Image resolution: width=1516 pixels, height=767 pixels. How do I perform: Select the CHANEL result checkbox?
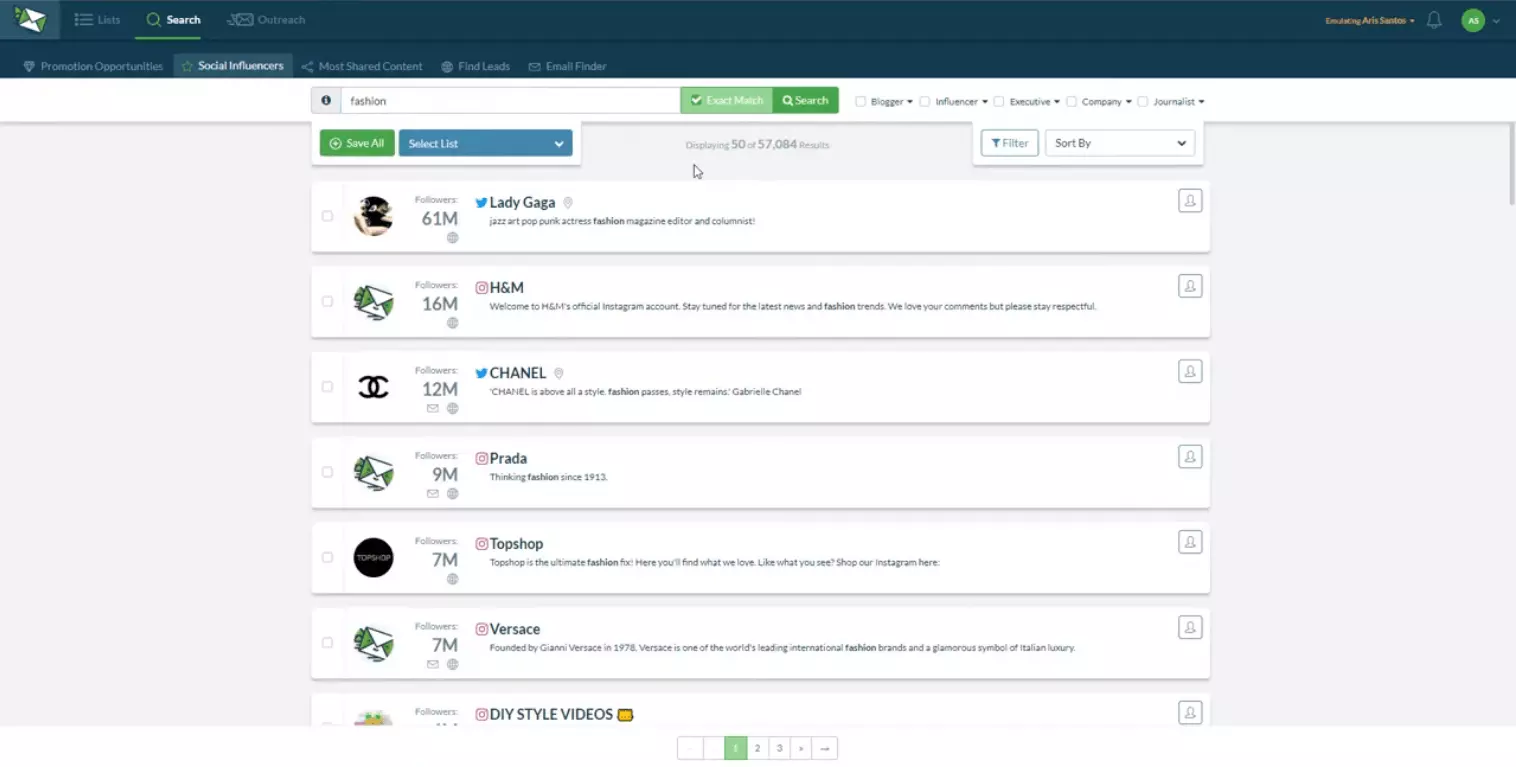point(327,386)
